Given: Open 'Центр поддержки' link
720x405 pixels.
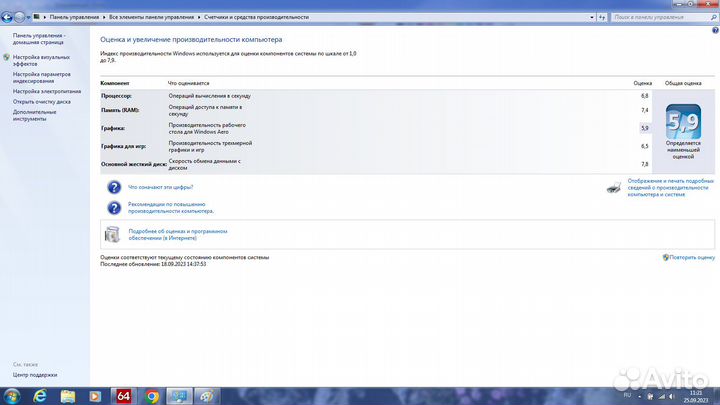Looking at the screenshot, I should 35,375.
